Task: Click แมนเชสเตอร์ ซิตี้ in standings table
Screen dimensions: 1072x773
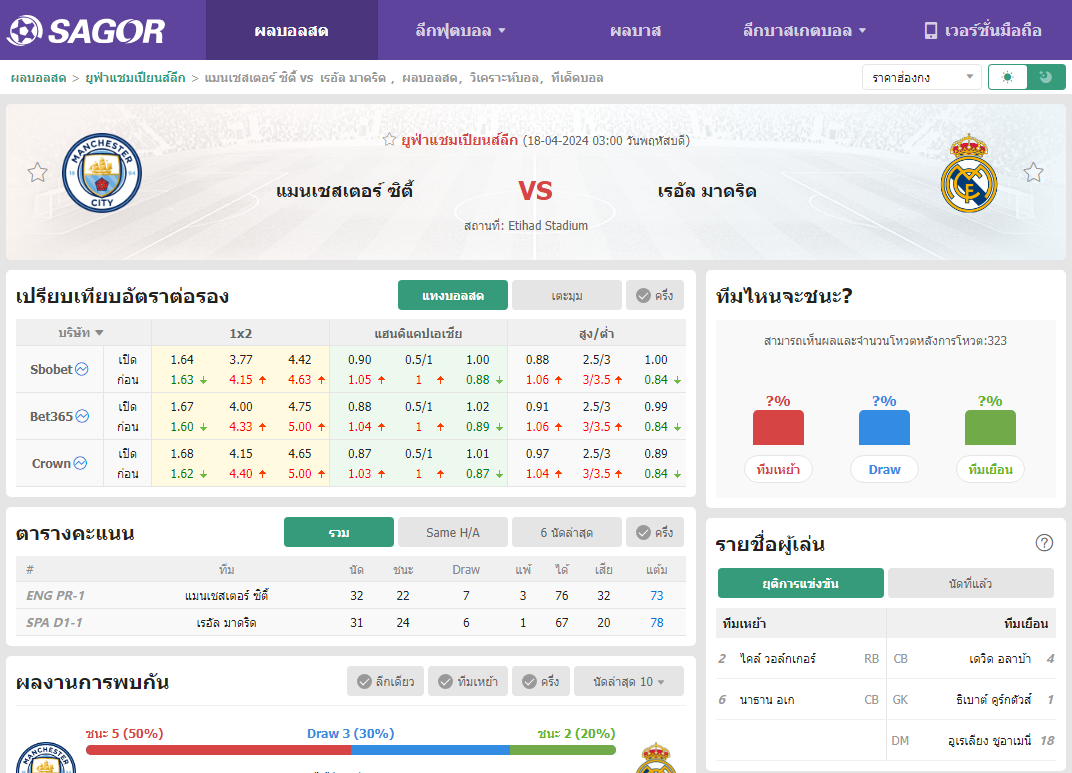Action: (226, 595)
